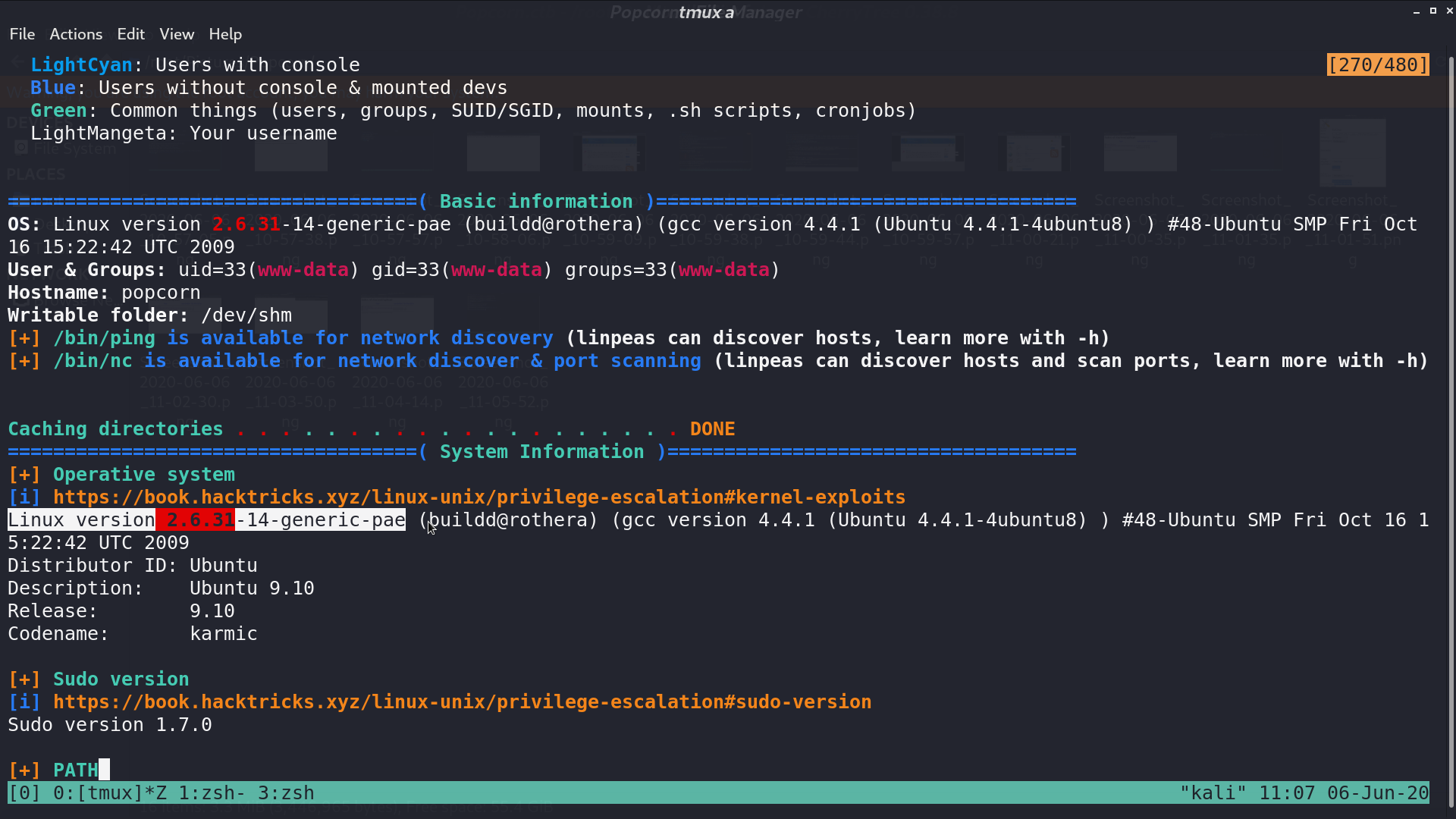The image size is (1456, 819).
Task: Click the "kali" hostname in tmux status bar
Action: coord(1213,793)
